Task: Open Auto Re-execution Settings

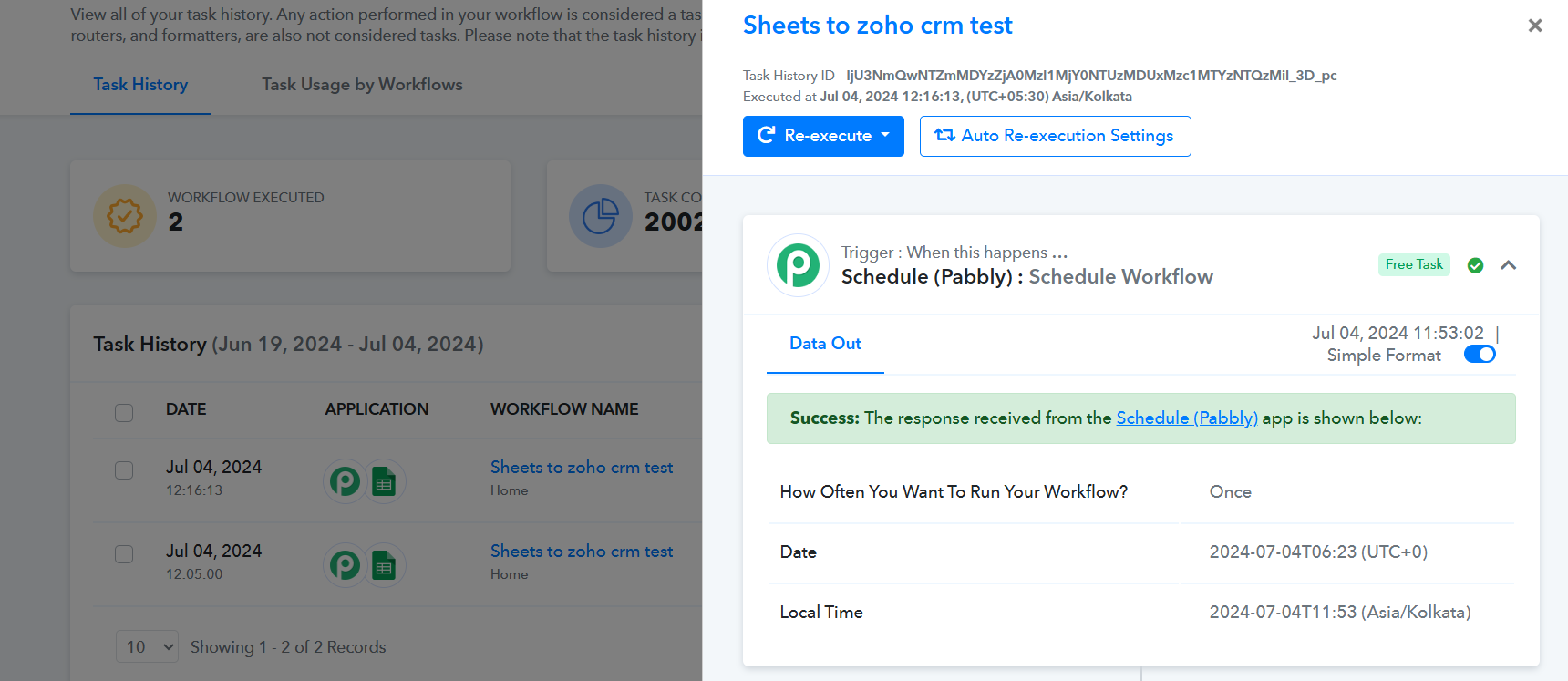Action: pos(1055,136)
